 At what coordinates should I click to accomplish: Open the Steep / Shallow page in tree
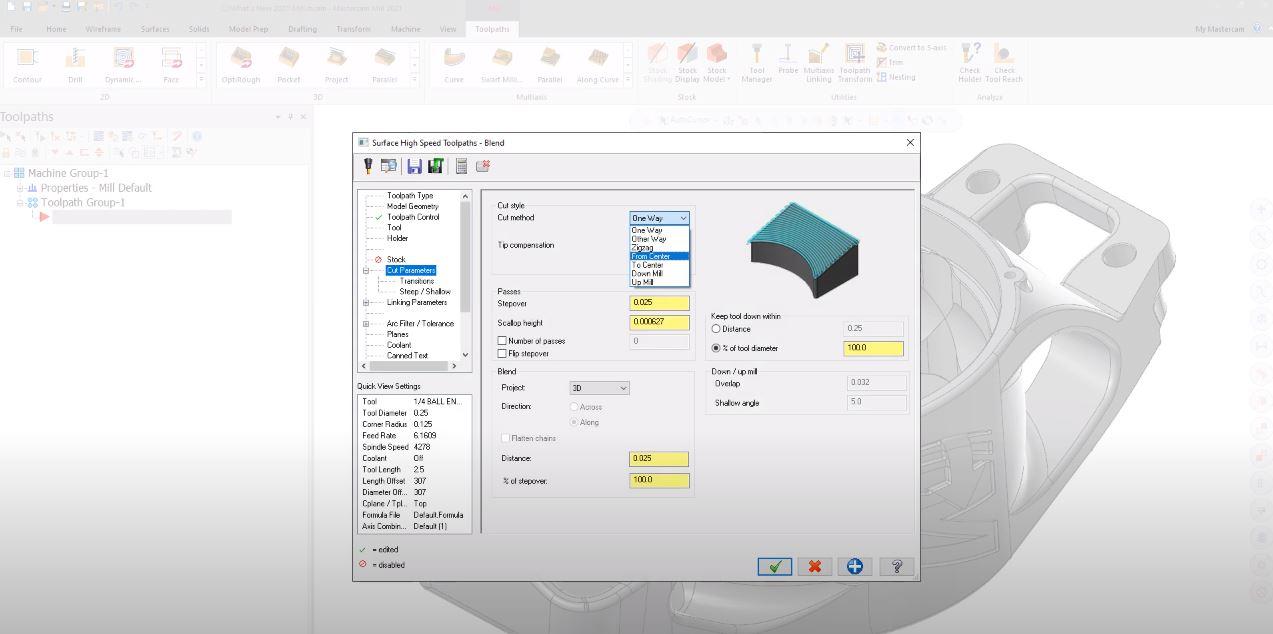tap(425, 292)
